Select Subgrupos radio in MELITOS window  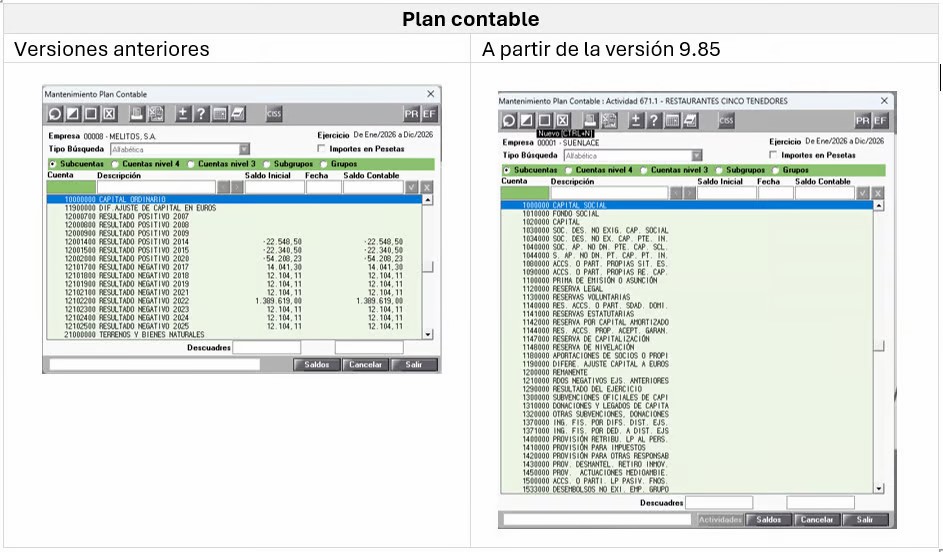(266, 164)
